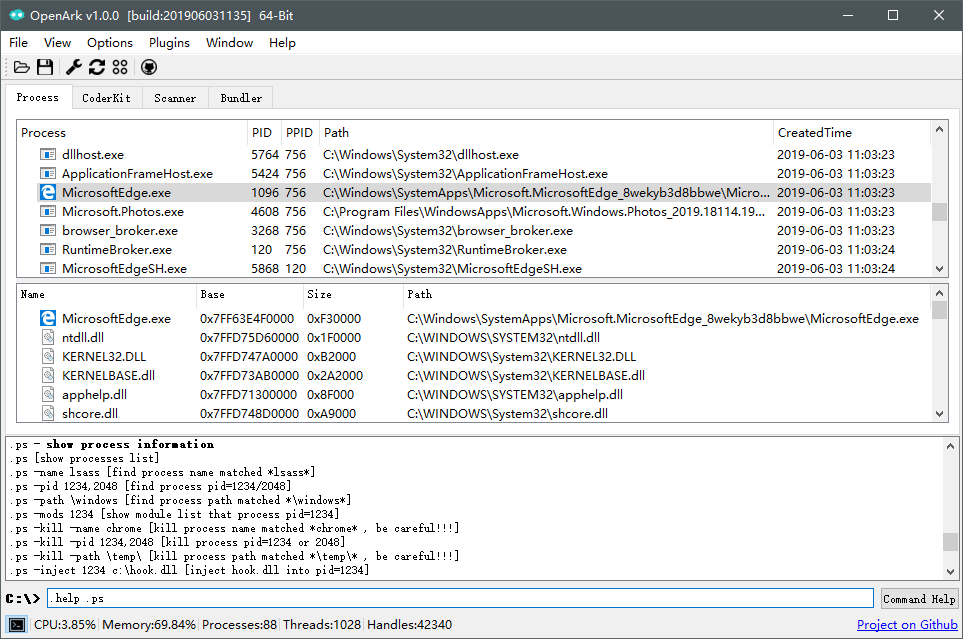The height and width of the screenshot is (639, 963).
Task: Click the console icon in status bar
Action: click(17, 625)
